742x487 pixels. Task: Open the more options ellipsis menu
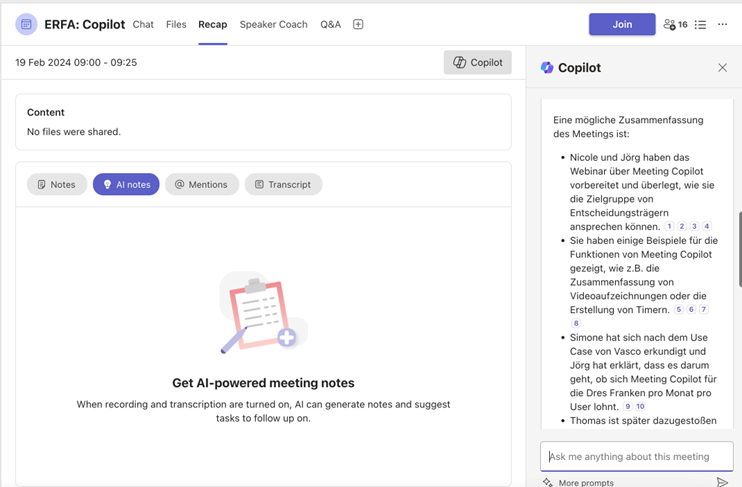(x=722, y=24)
